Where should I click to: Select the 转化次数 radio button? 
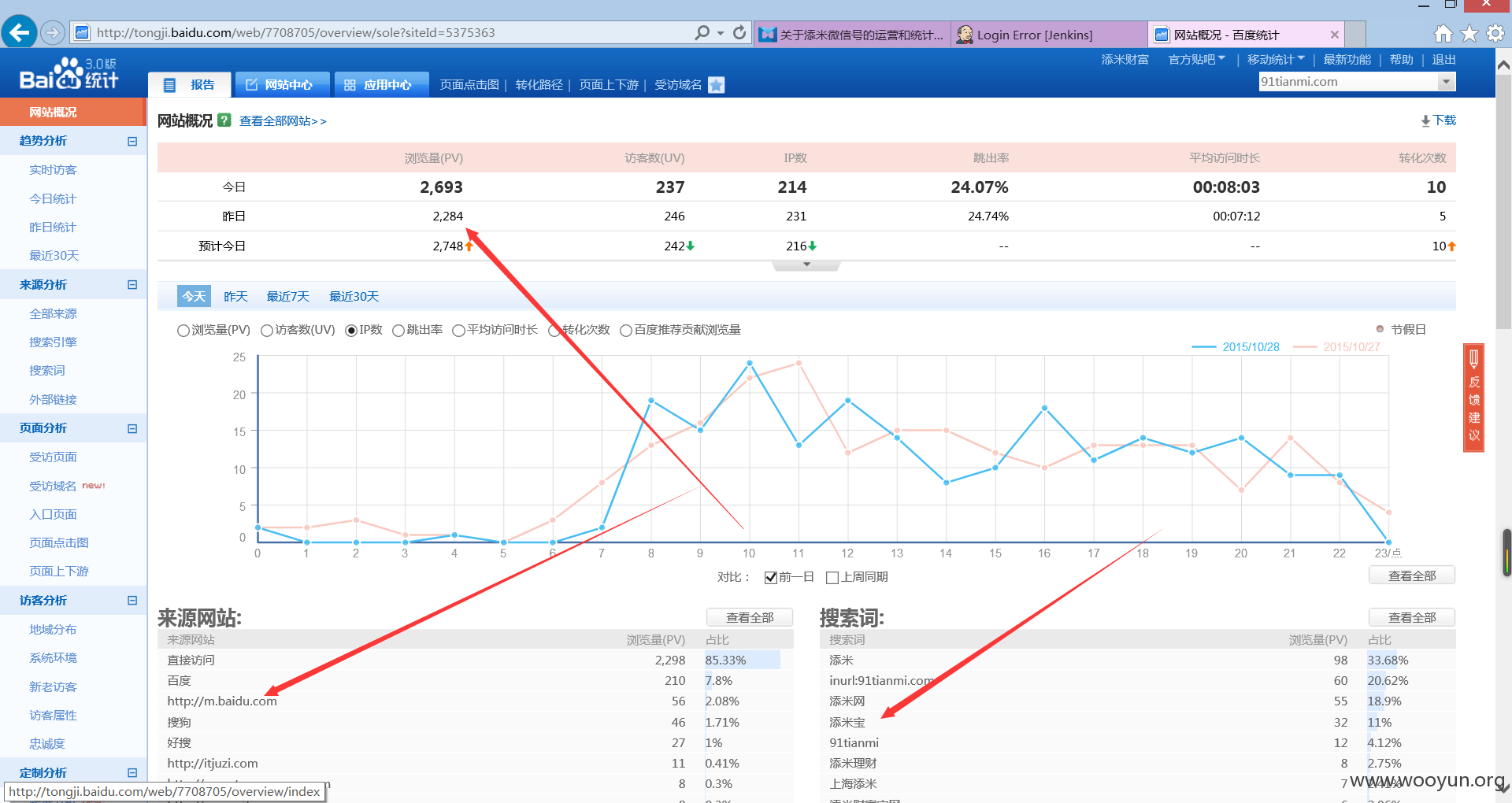point(554,331)
